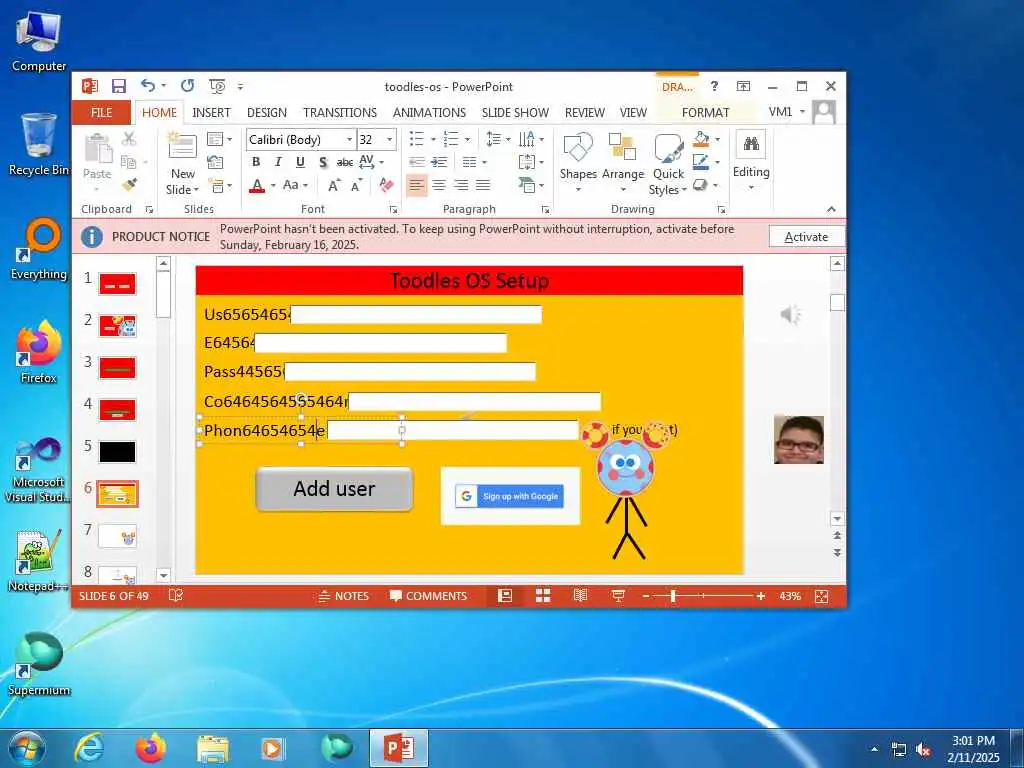Open Ribbon Display Options icon
The width and height of the screenshot is (1024, 768).
743,86
